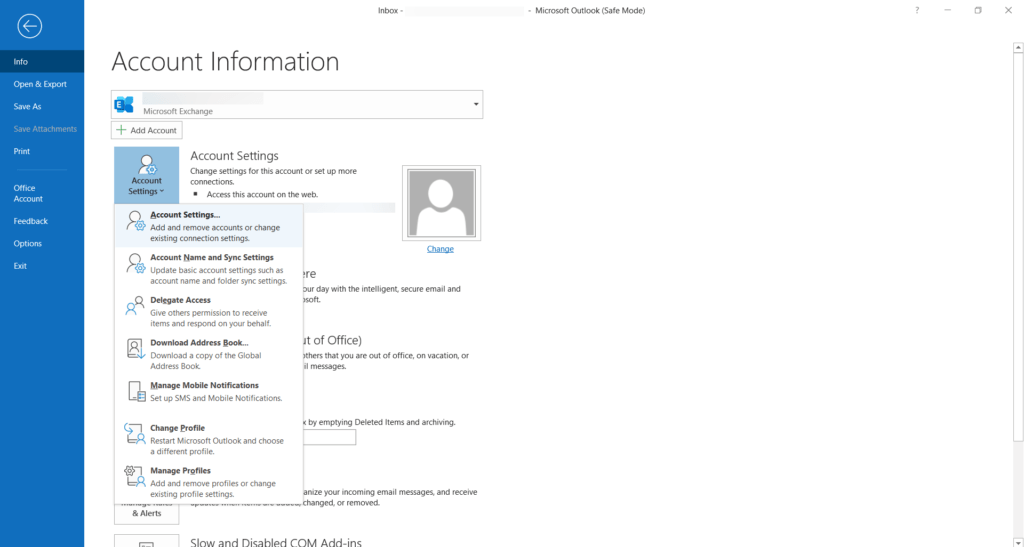Open Outlook Options
The image size is (1024, 547).
42,243
